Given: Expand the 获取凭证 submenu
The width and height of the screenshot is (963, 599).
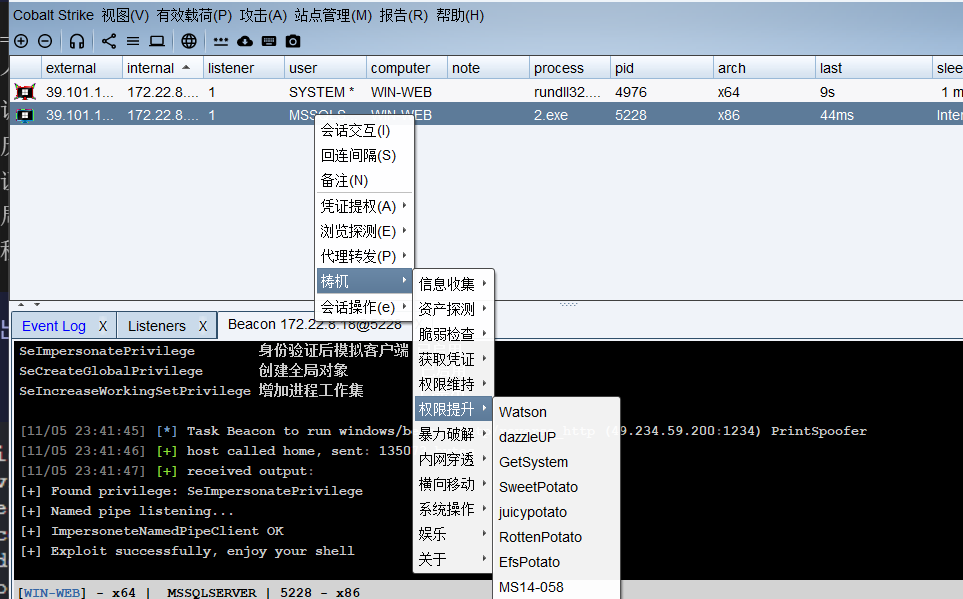Looking at the screenshot, I should pos(453,359).
